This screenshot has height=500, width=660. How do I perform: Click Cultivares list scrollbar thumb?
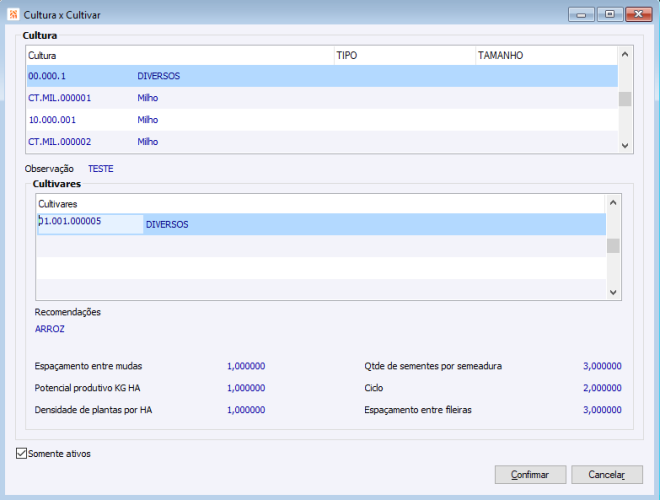coord(613,246)
